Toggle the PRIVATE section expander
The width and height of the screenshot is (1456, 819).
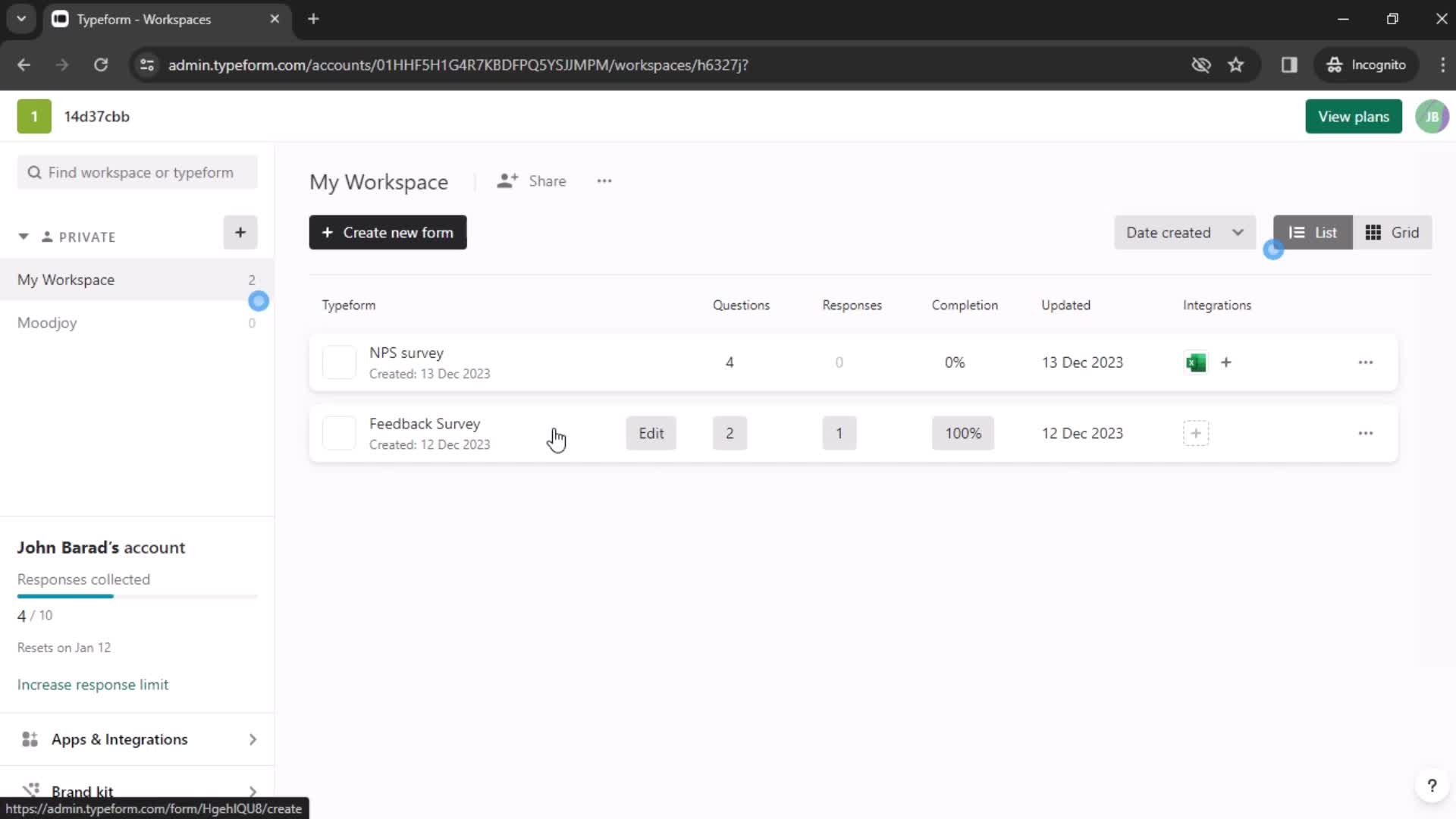pyautogui.click(x=23, y=236)
